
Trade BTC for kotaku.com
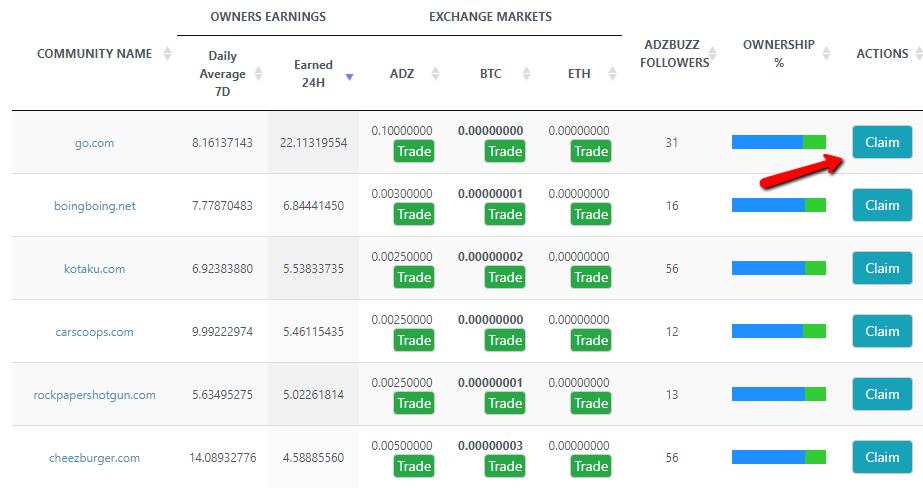click(x=505, y=277)
